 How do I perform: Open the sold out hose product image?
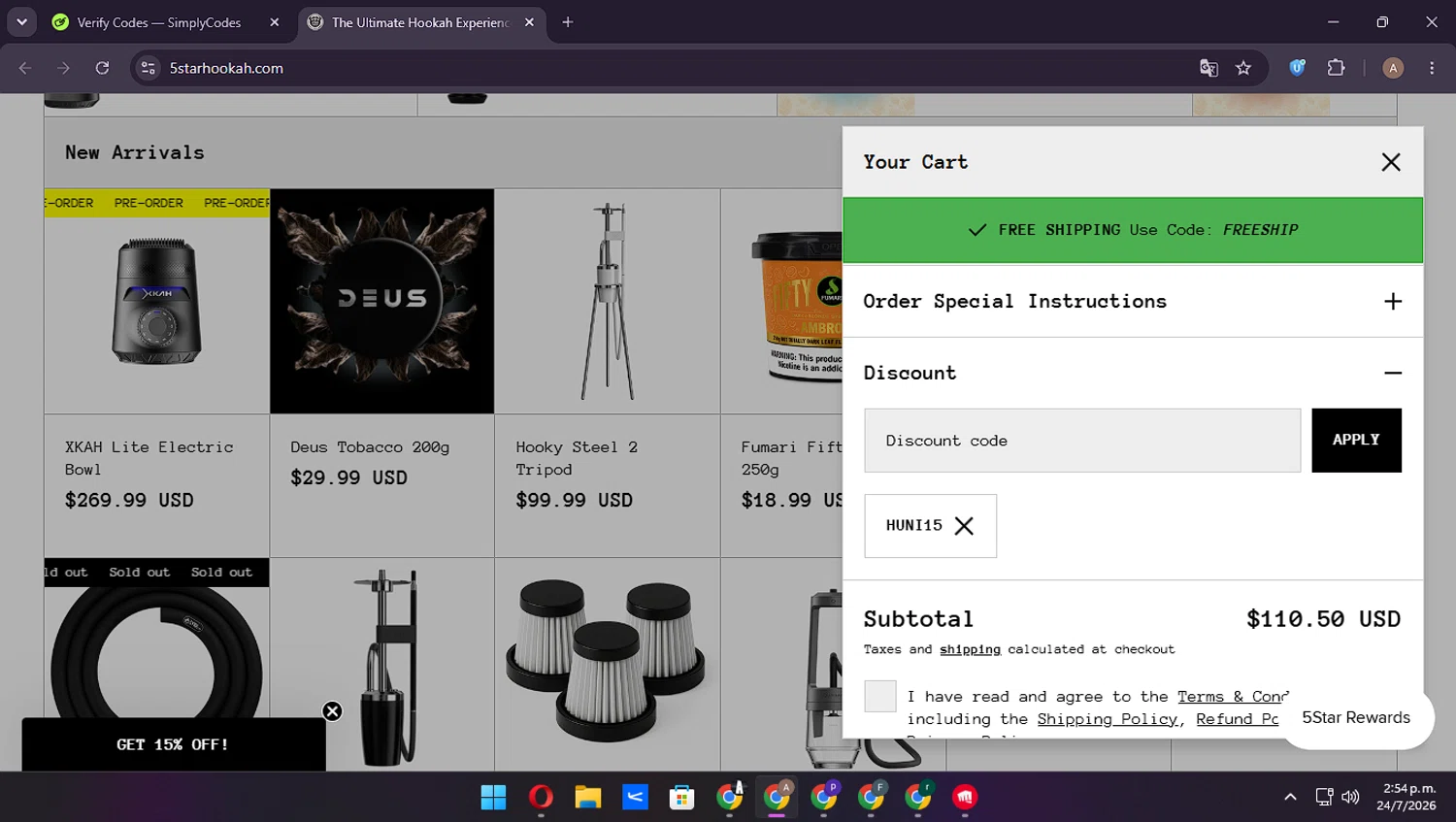pos(157,665)
